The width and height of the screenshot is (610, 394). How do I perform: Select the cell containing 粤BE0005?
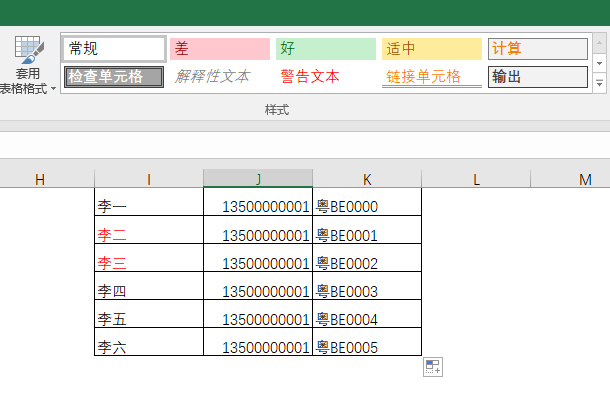coord(367,341)
